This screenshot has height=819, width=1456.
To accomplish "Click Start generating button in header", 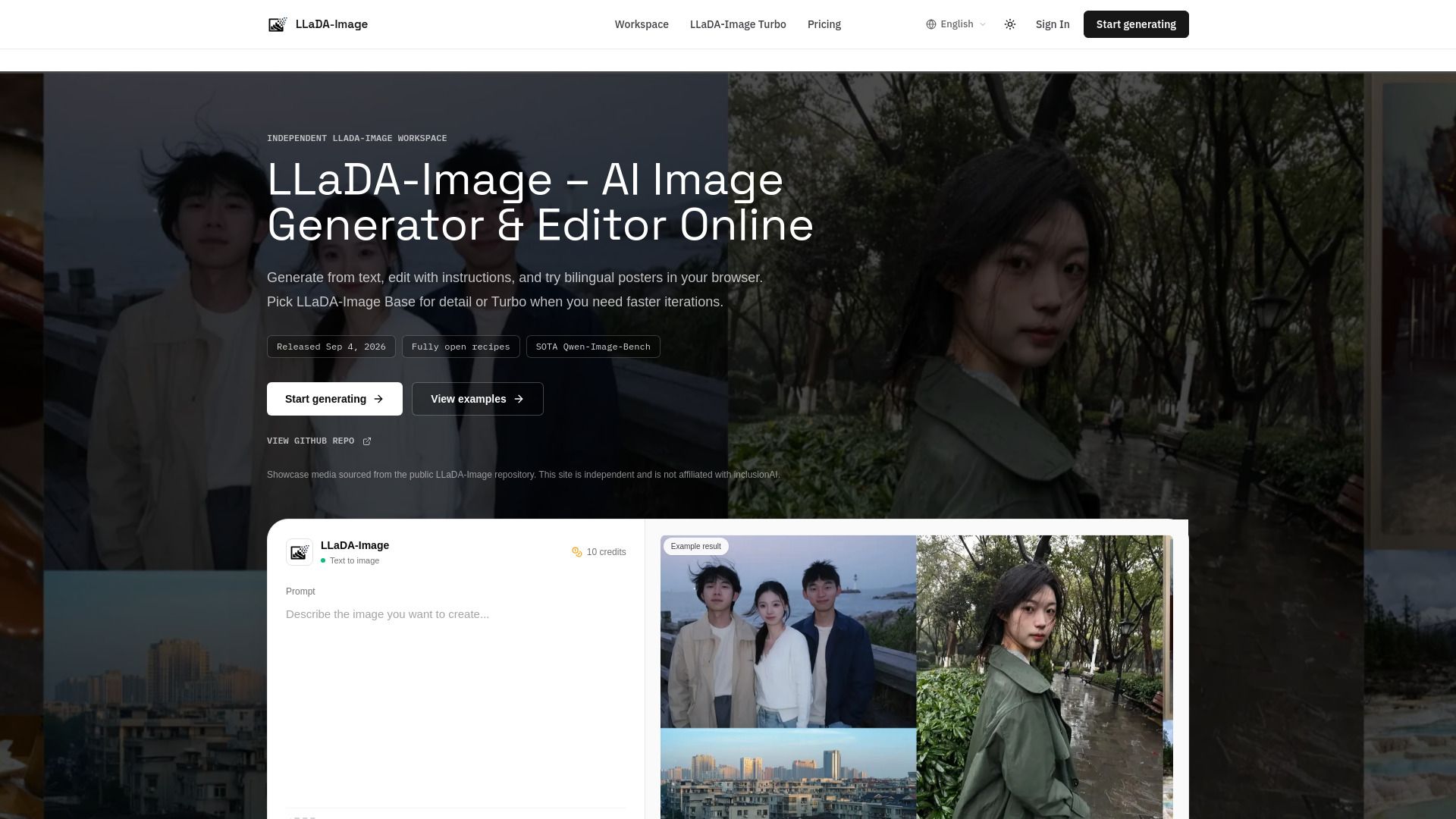I will pos(1136,24).
